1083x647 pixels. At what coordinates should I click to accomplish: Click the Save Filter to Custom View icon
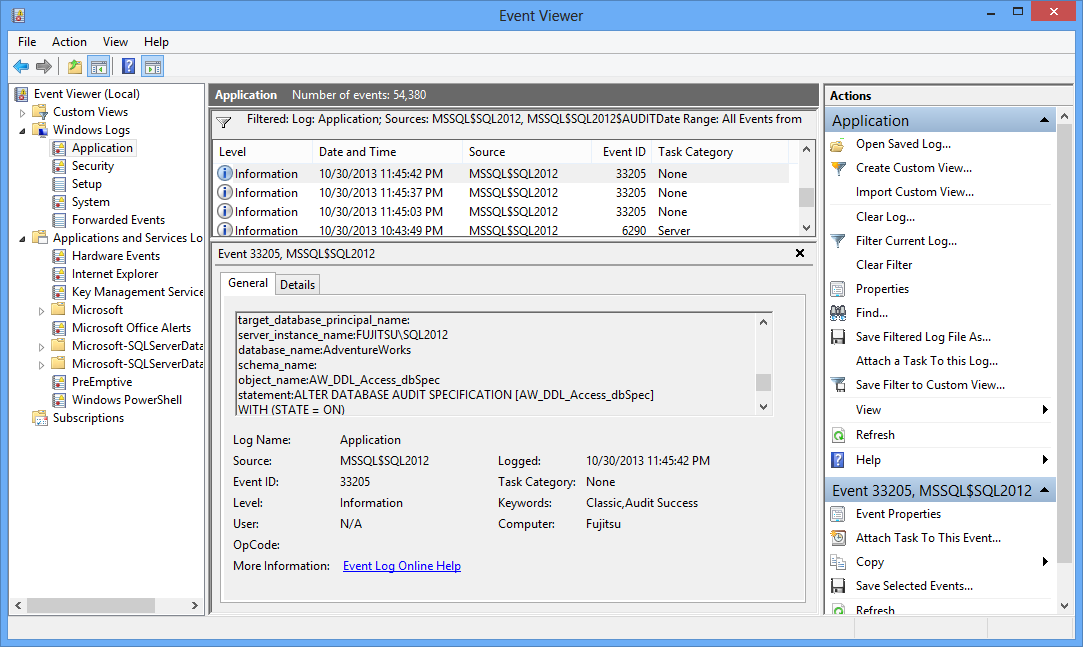click(838, 385)
